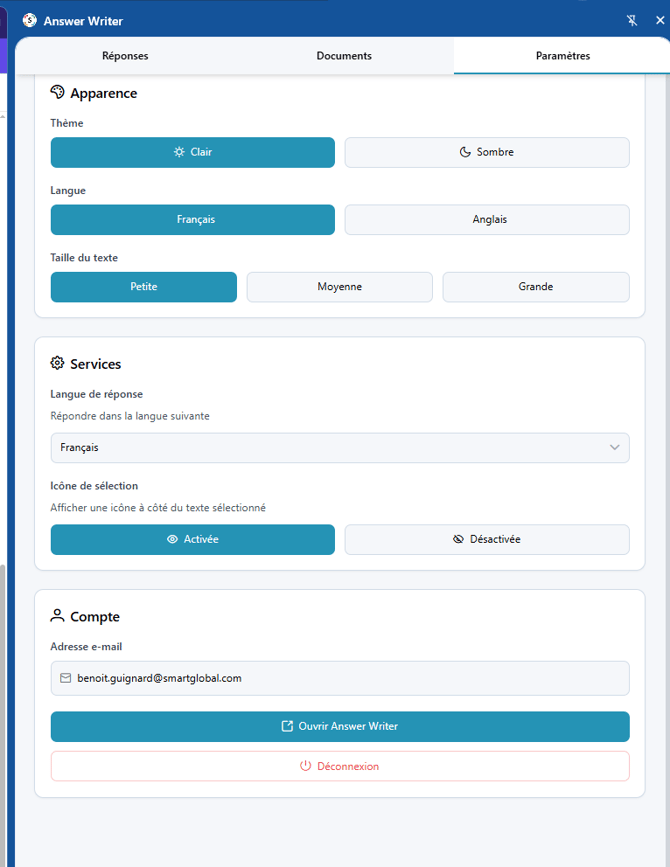The image size is (670, 867).
Task: Click the Icône de sélection label
Action: tap(94, 486)
